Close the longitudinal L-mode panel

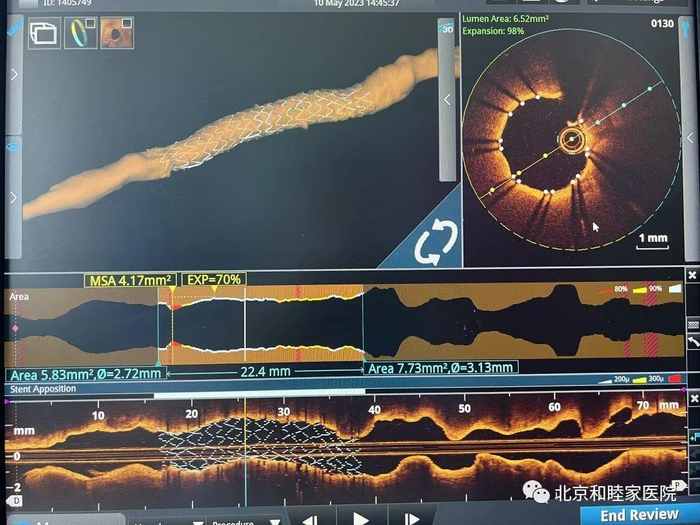pyautogui.click(x=693, y=399)
